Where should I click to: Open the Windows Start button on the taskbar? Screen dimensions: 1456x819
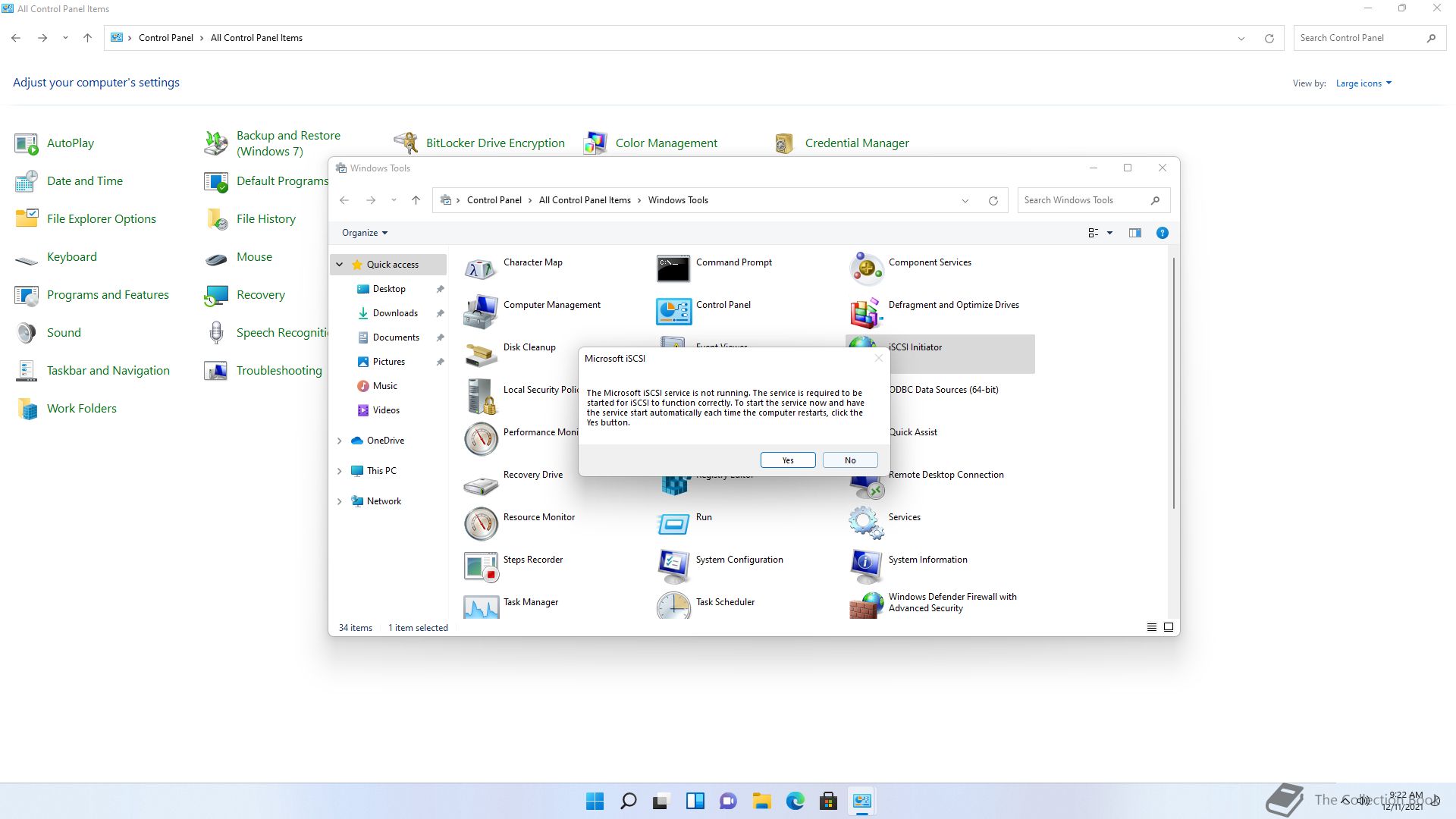(595, 801)
